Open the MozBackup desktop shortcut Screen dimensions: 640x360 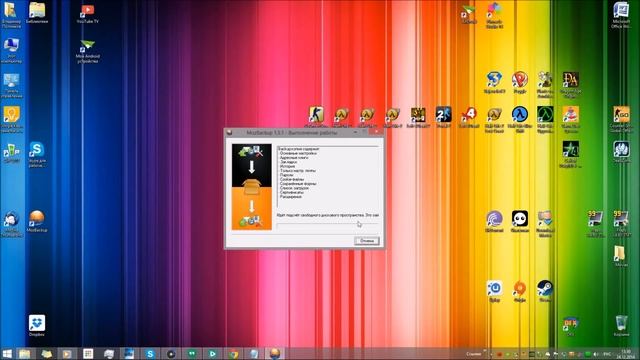coord(37,221)
